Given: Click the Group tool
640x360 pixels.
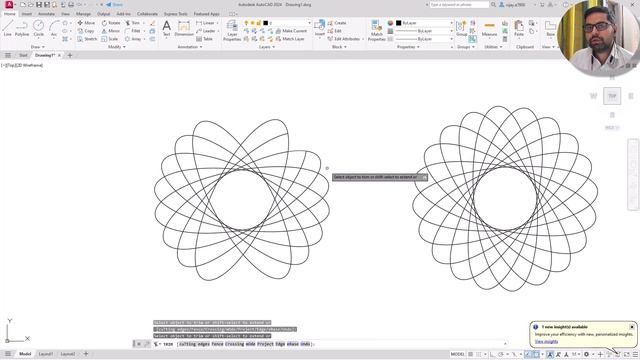Looking at the screenshot, I should pos(462,28).
